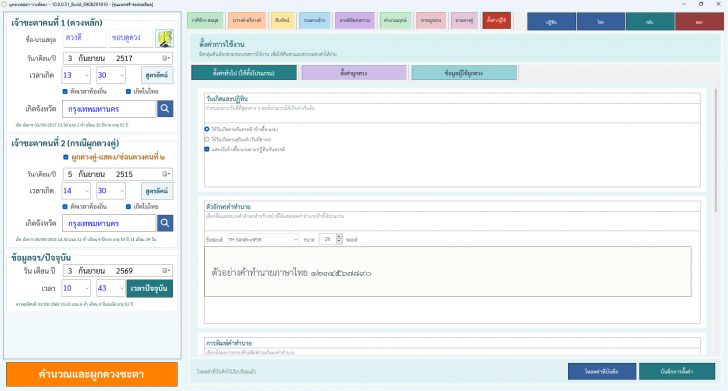Viewport: 728px width, 391px height.
Task: Search province for person 2 birthplace
Action: pyautogui.click(x=165, y=223)
